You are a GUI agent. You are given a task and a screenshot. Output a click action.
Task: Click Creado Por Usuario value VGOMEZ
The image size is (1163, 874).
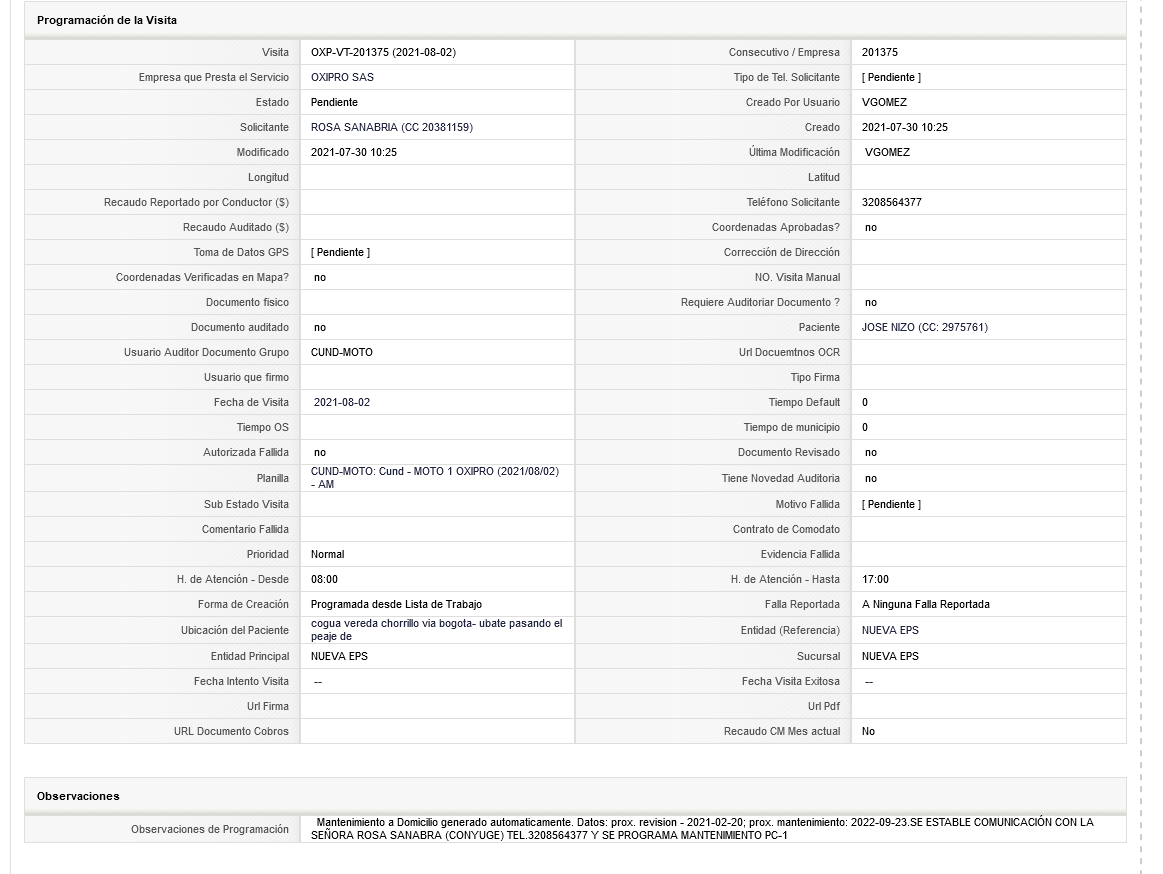(x=884, y=102)
